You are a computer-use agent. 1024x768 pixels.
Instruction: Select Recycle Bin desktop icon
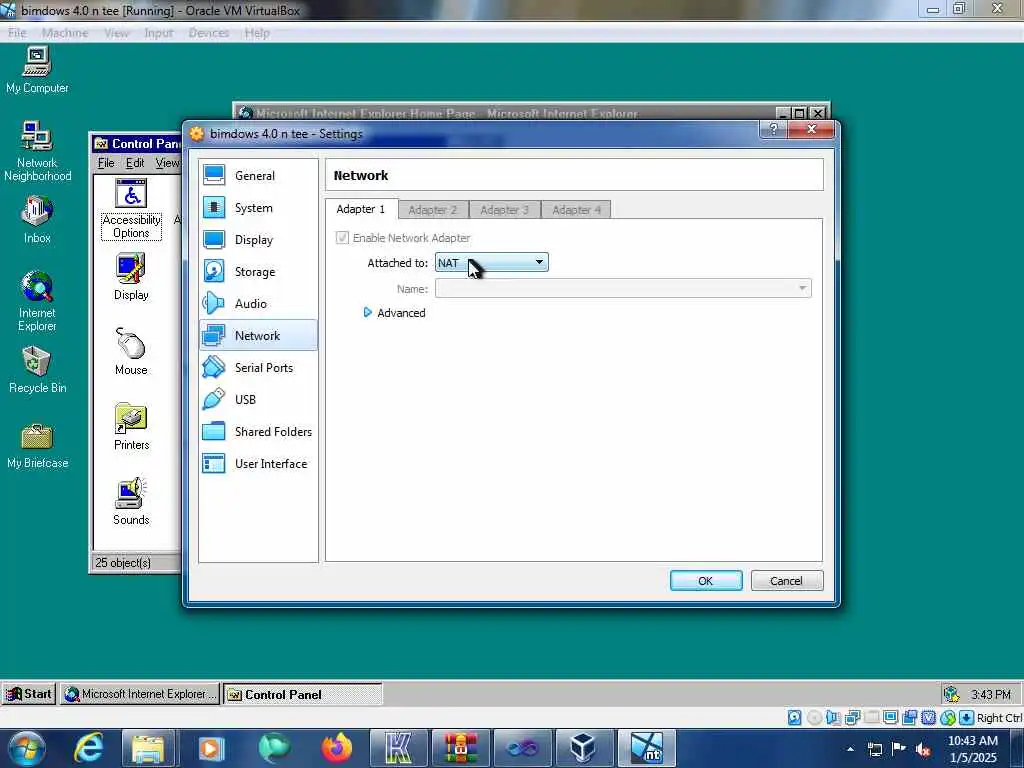tap(37, 370)
